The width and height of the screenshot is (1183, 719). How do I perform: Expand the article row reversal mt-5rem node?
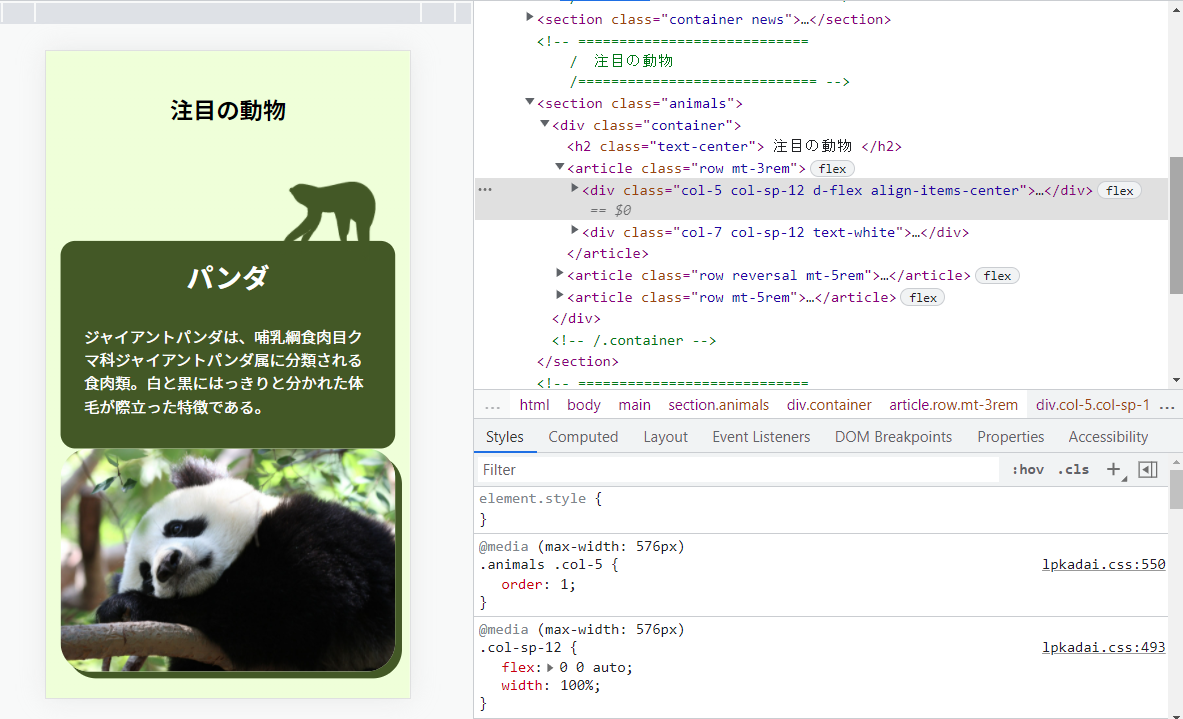pos(560,273)
